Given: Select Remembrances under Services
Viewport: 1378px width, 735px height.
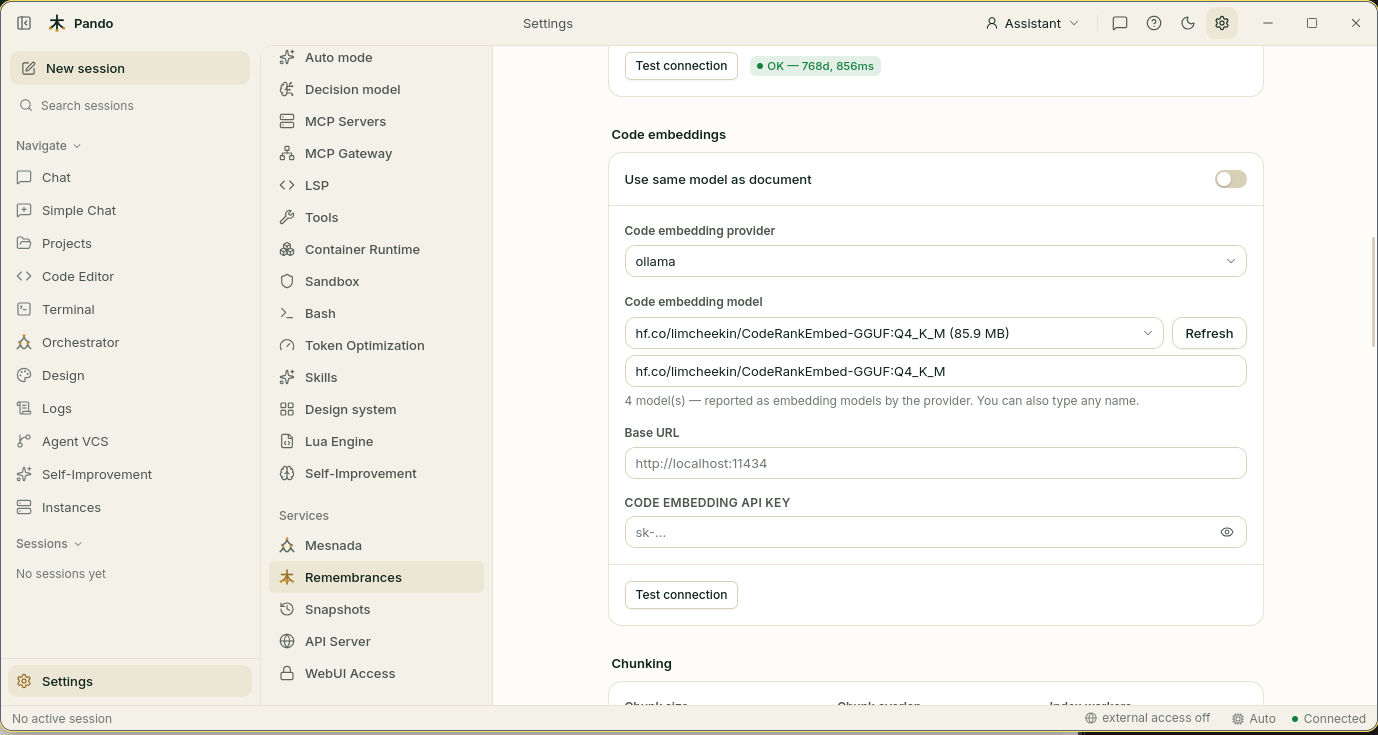Looking at the screenshot, I should click(x=376, y=577).
